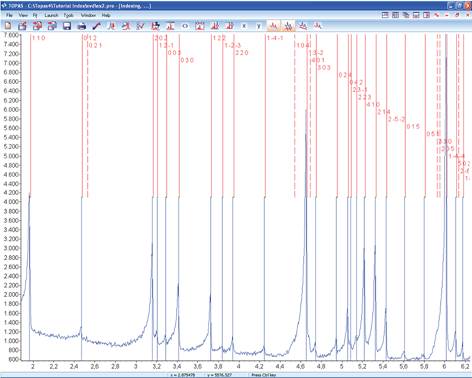Image resolution: width=472 pixels, height=378 pixels.
Task: Open the Tools menu
Action: (68, 15)
